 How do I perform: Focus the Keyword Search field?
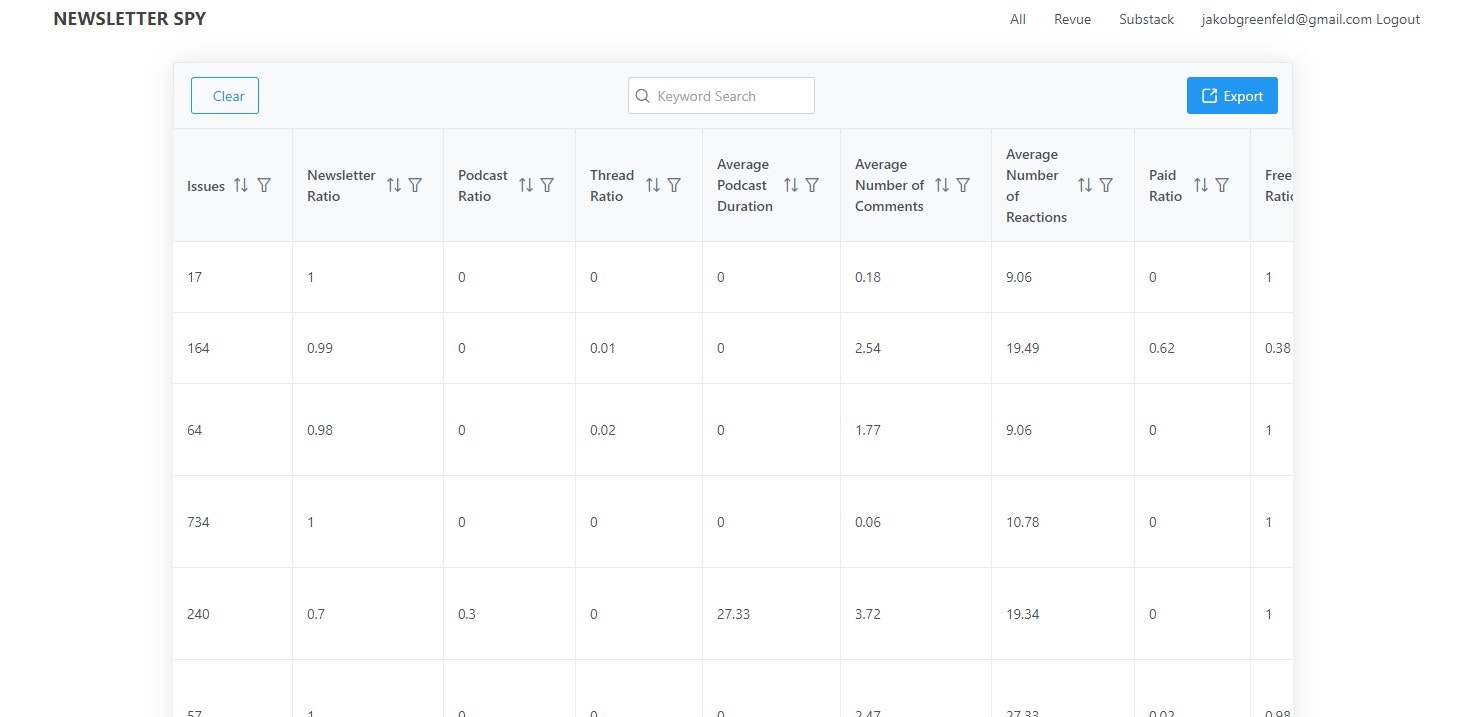point(721,96)
